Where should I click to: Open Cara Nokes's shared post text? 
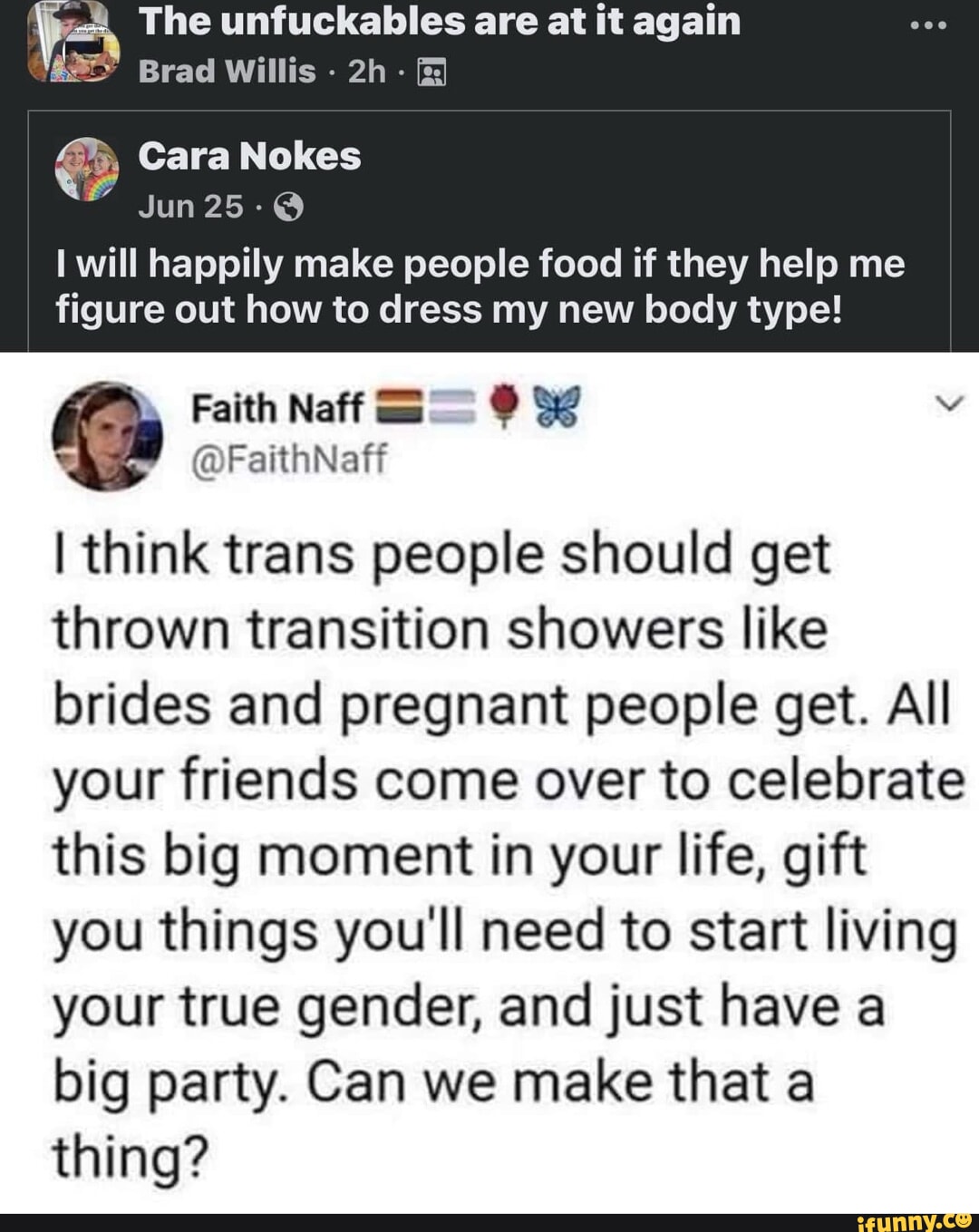(x=480, y=286)
